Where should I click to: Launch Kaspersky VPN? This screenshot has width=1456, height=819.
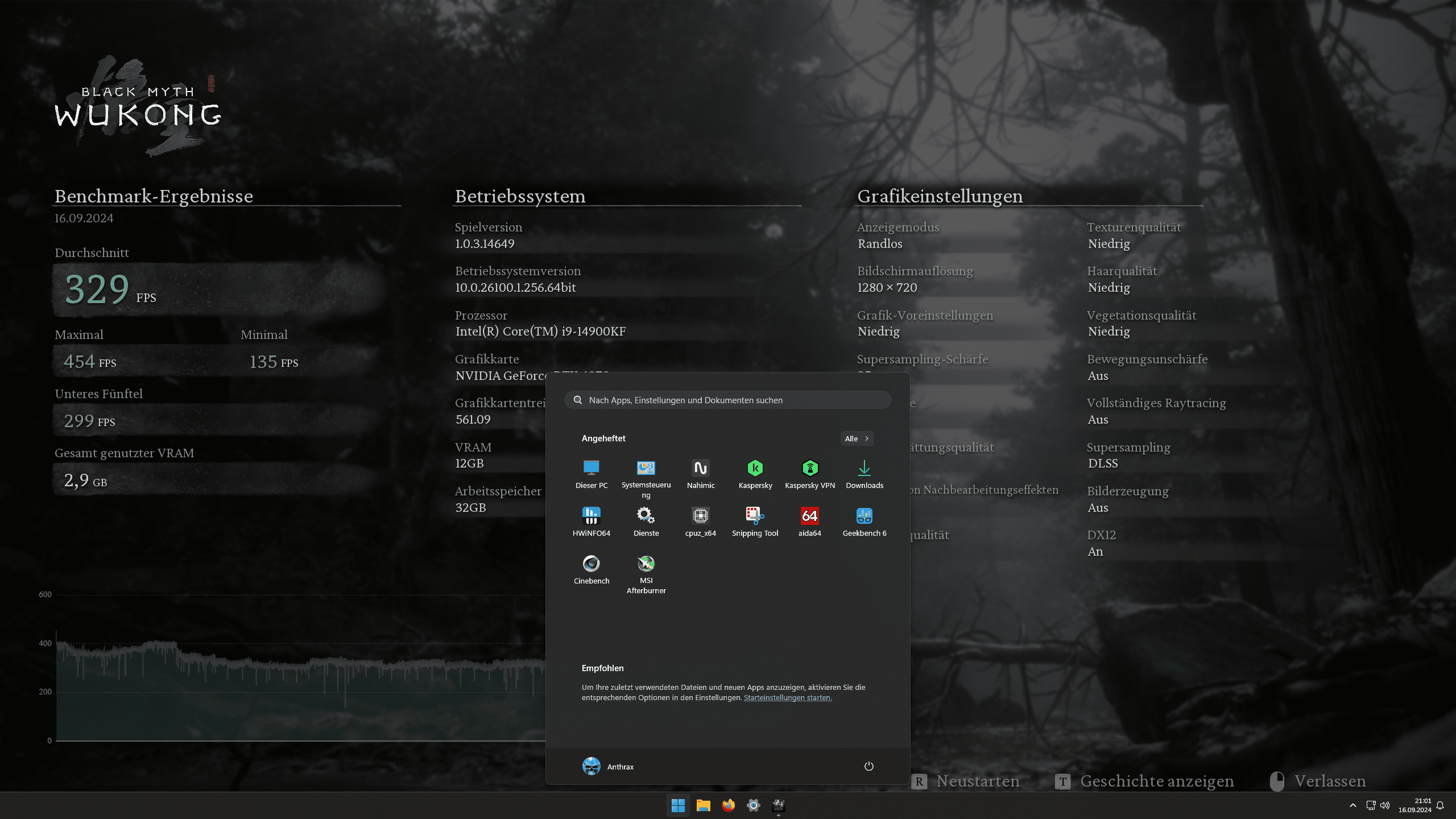click(x=809, y=474)
